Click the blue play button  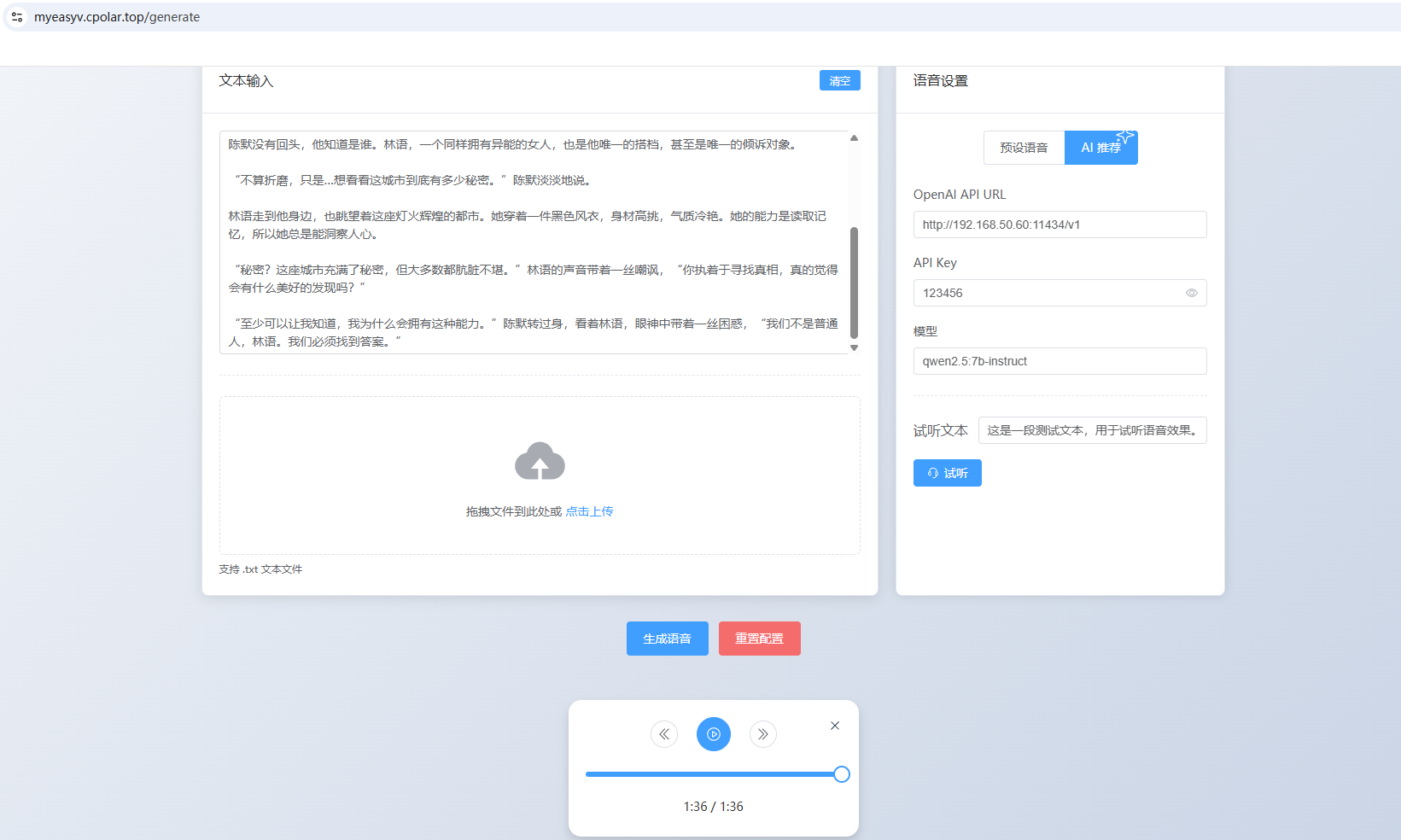pyautogui.click(x=714, y=734)
